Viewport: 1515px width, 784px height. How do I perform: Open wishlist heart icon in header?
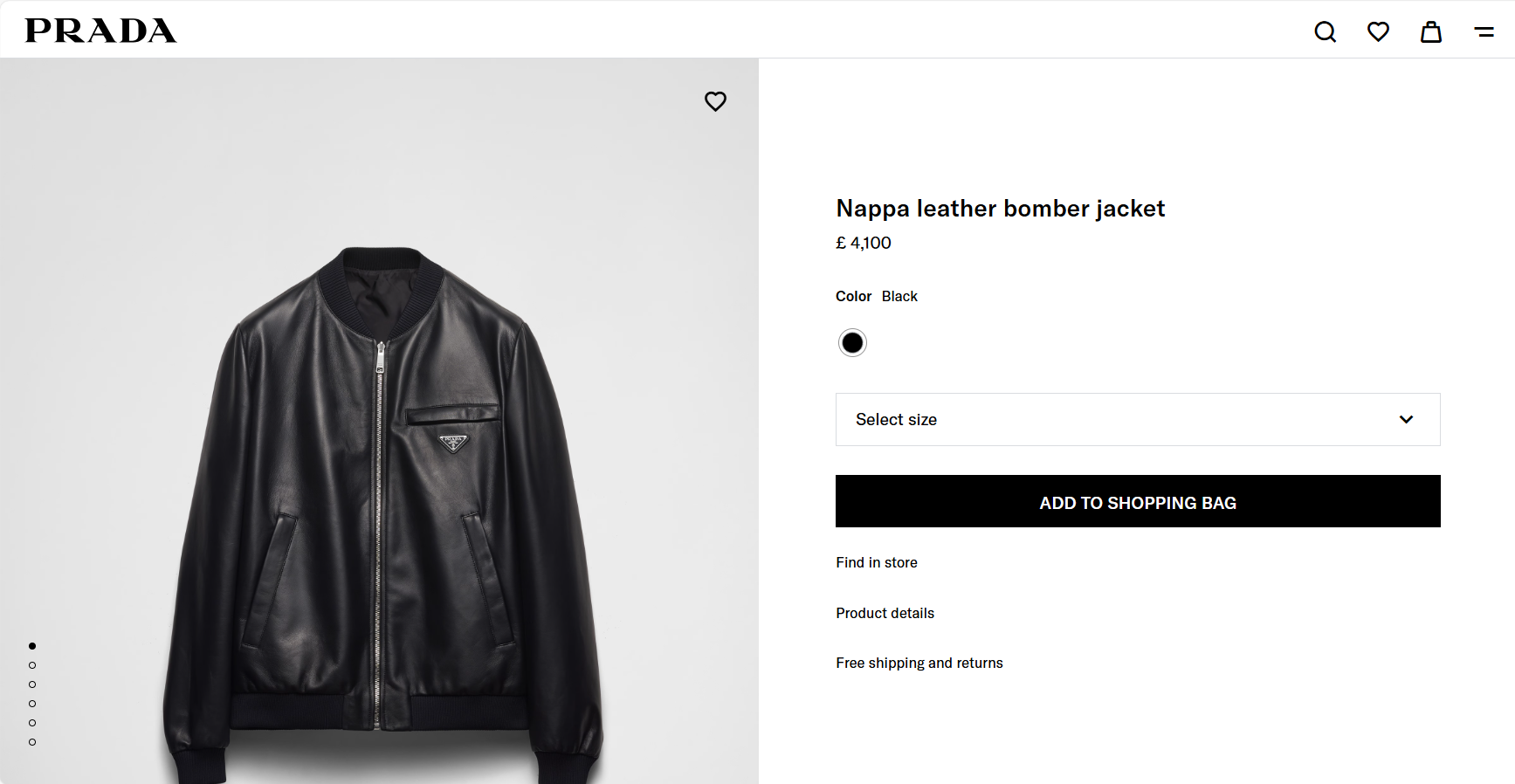tap(1378, 32)
